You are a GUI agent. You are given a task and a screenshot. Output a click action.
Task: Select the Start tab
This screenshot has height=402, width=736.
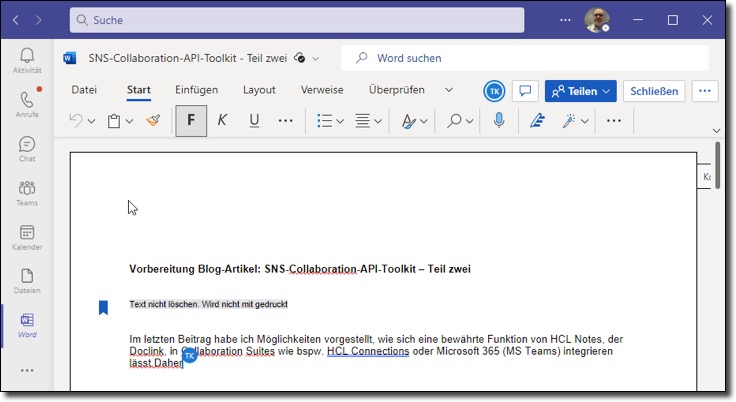click(x=138, y=90)
